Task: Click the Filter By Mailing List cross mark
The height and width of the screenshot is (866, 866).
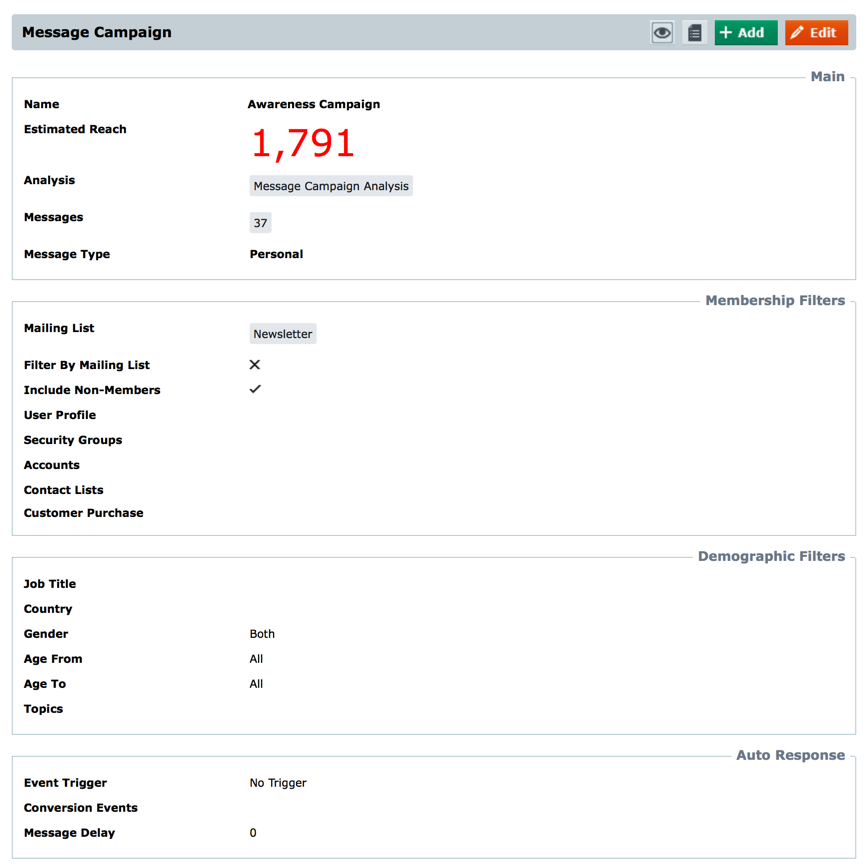Action: [x=255, y=365]
